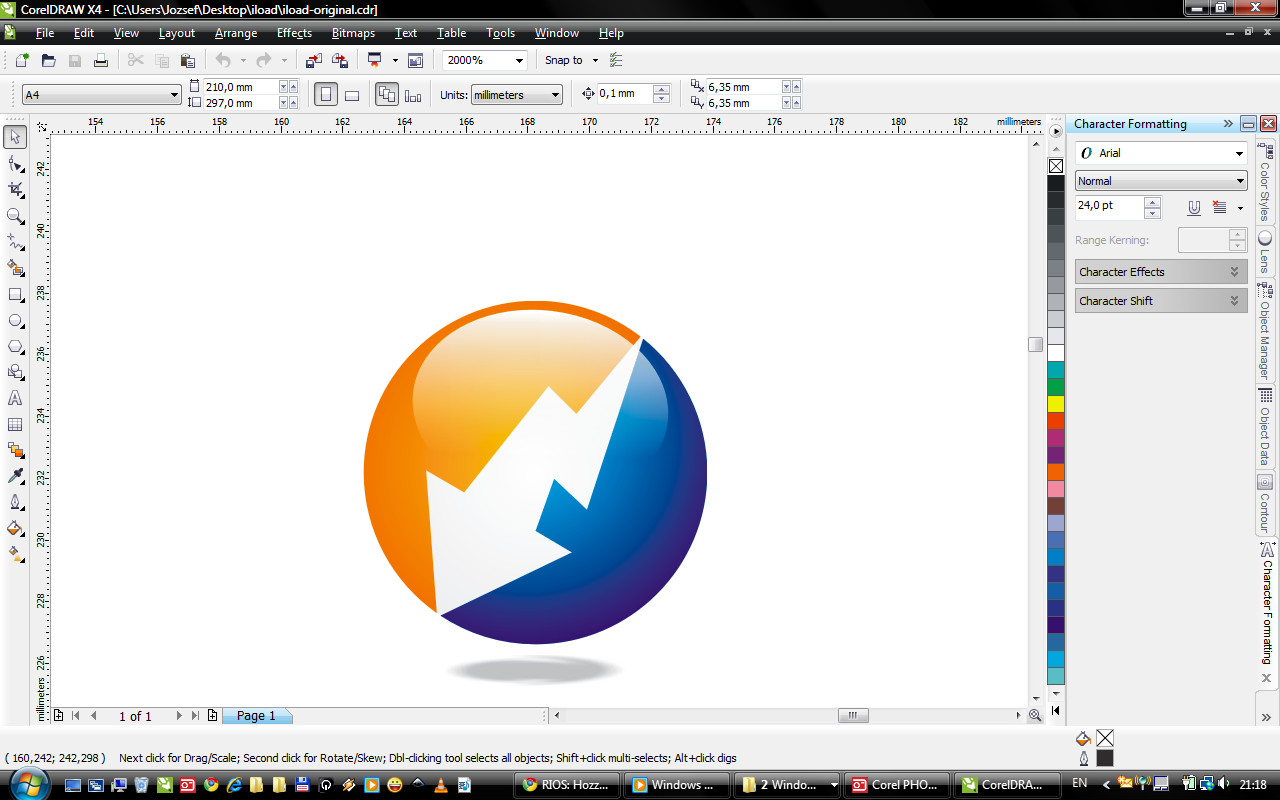
Task: Select the Eyedropper tool
Action: coord(15,476)
